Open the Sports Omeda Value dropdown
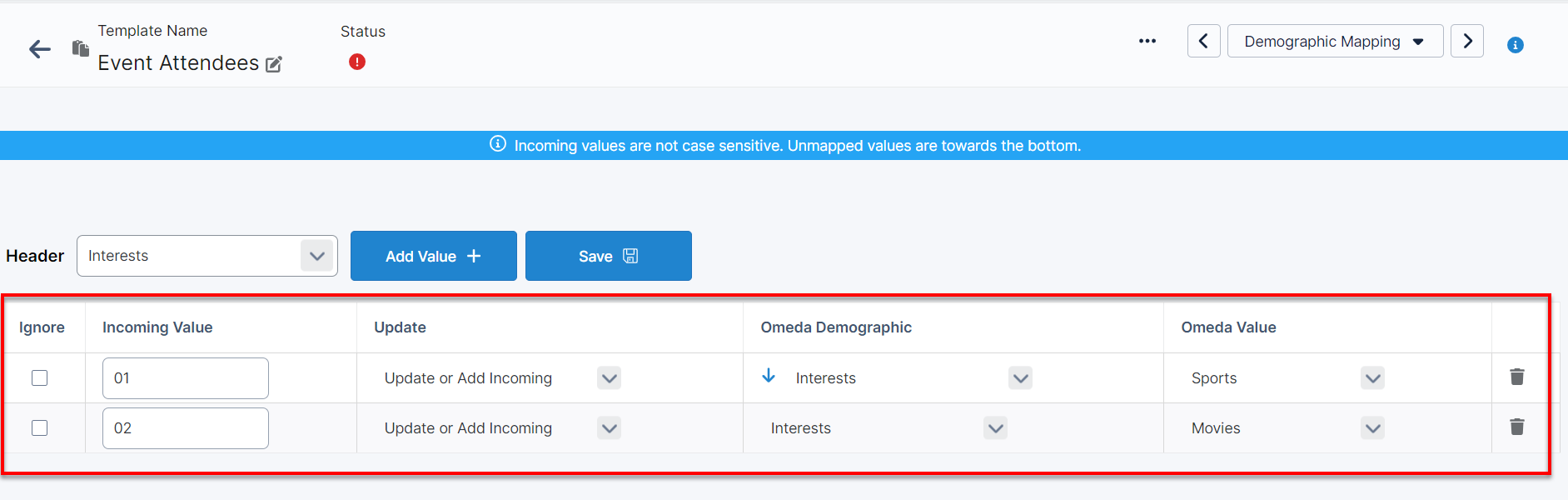The height and width of the screenshot is (500, 1568). (x=1372, y=378)
